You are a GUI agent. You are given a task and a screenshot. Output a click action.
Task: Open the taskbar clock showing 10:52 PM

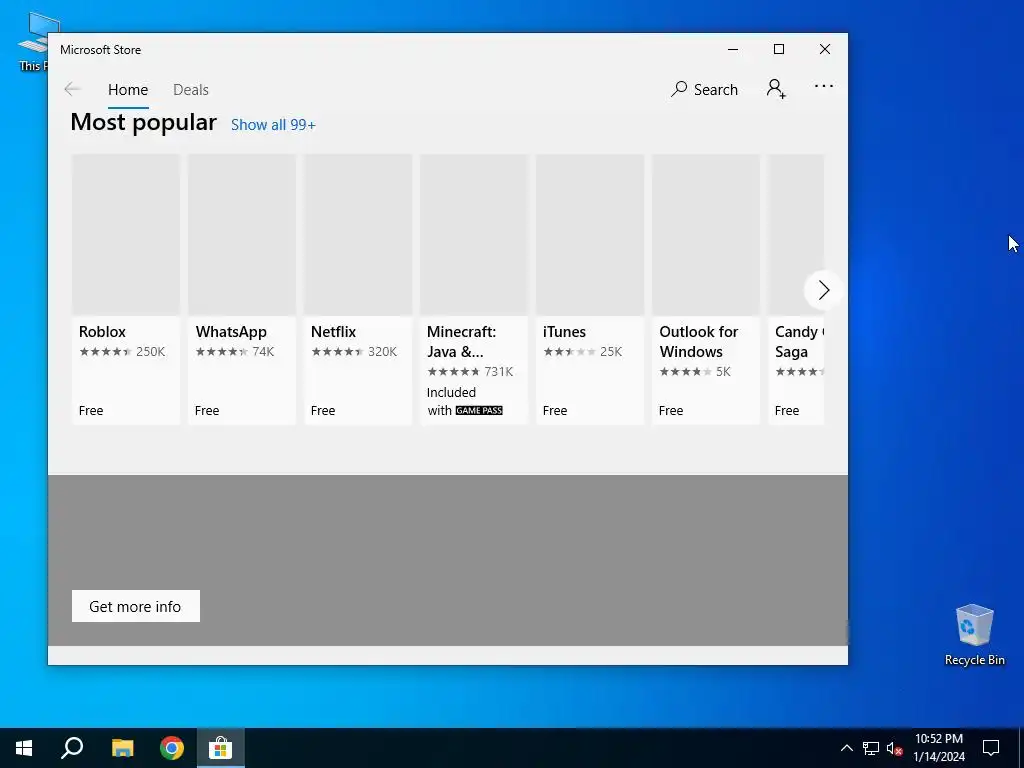938,748
